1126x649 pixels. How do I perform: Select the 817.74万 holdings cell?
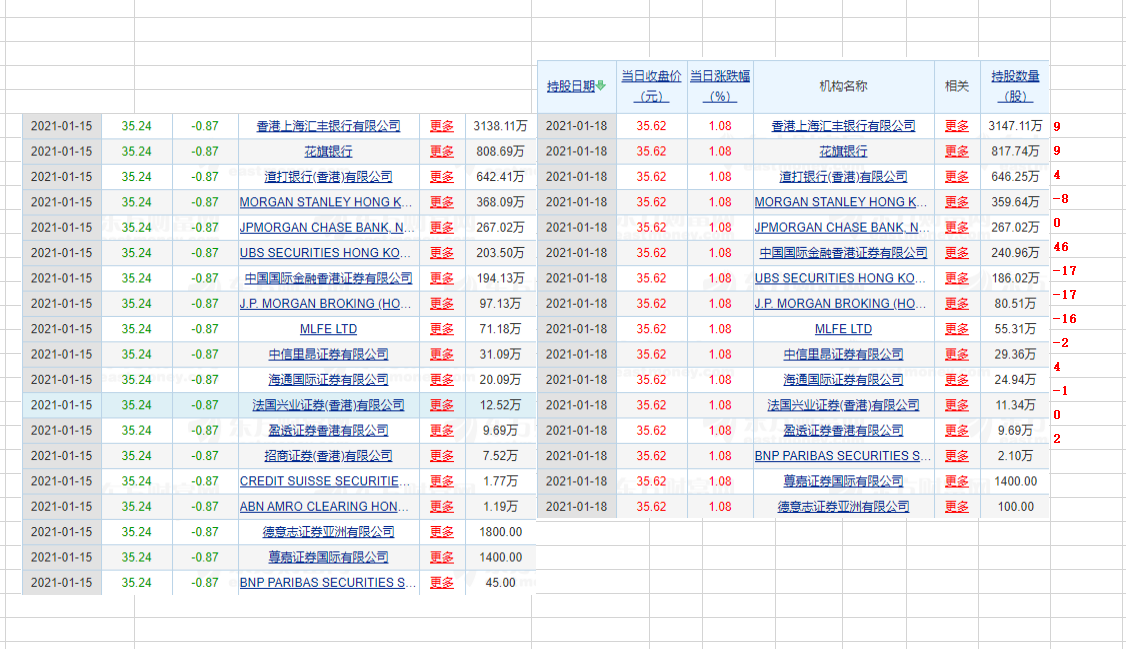click(1015, 151)
